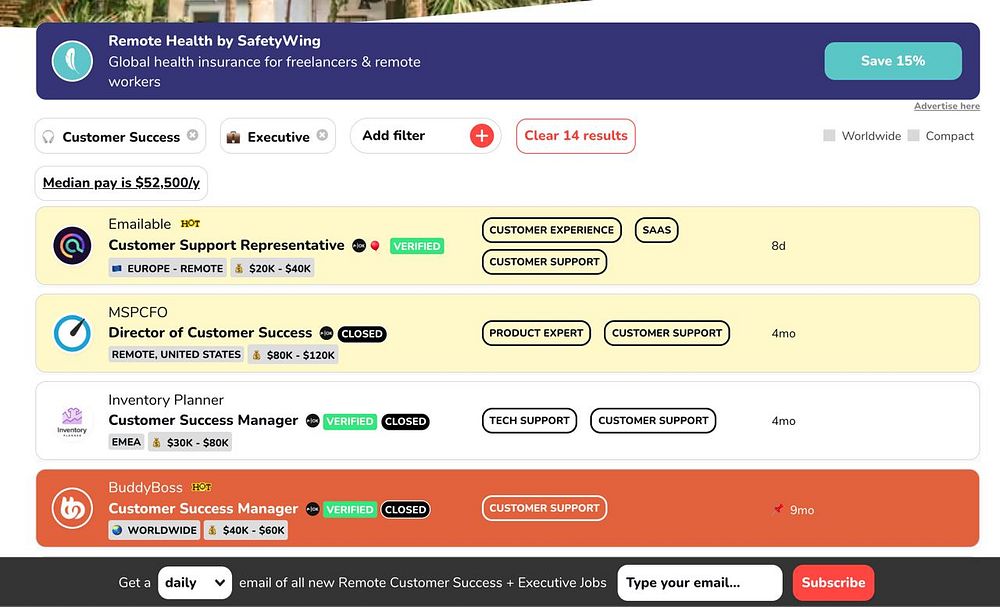This screenshot has height=607, width=1000.
Task: Click the Emailable company name
Action: click(x=140, y=224)
